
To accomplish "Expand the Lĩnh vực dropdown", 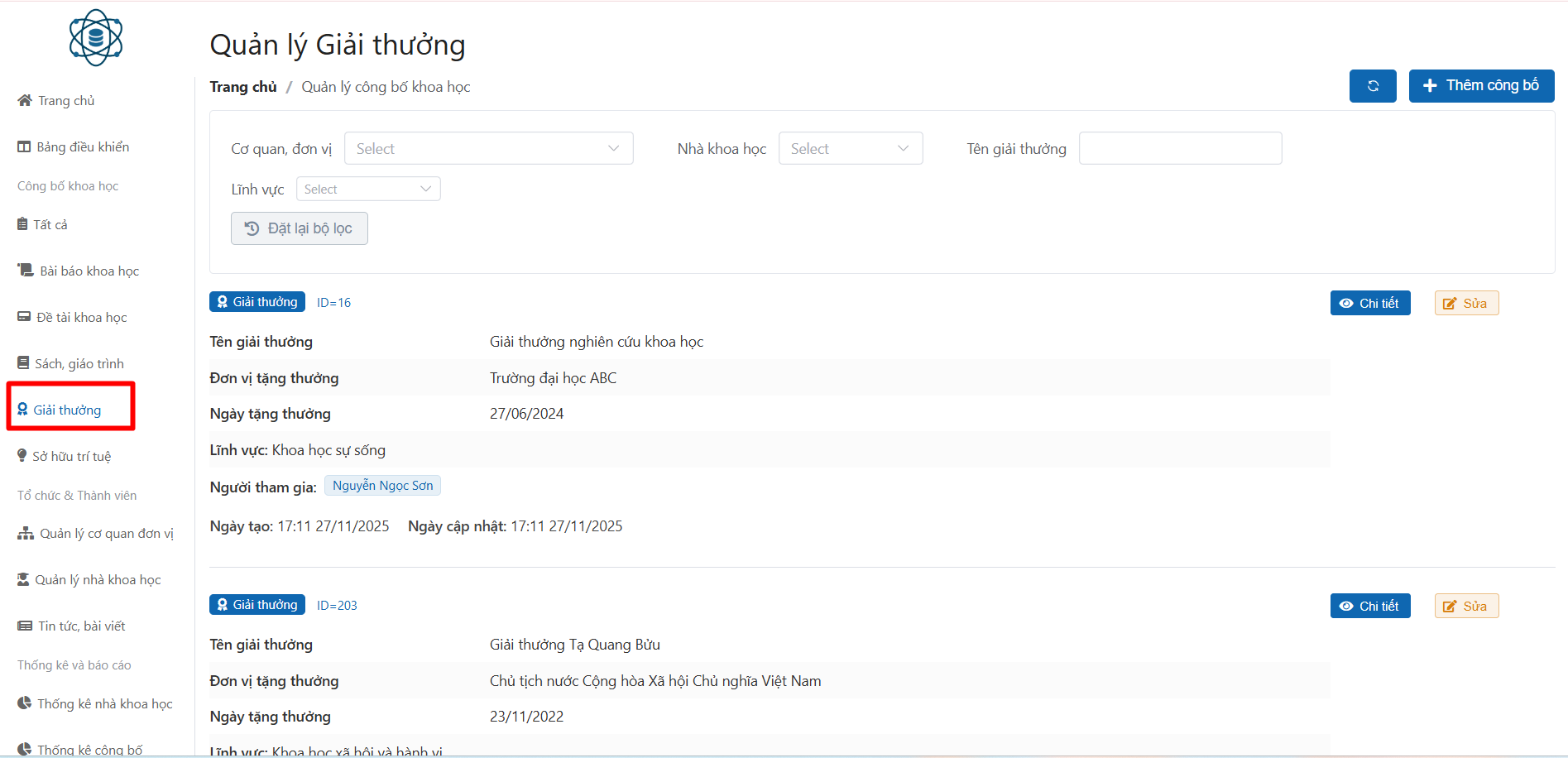I will click(367, 189).
